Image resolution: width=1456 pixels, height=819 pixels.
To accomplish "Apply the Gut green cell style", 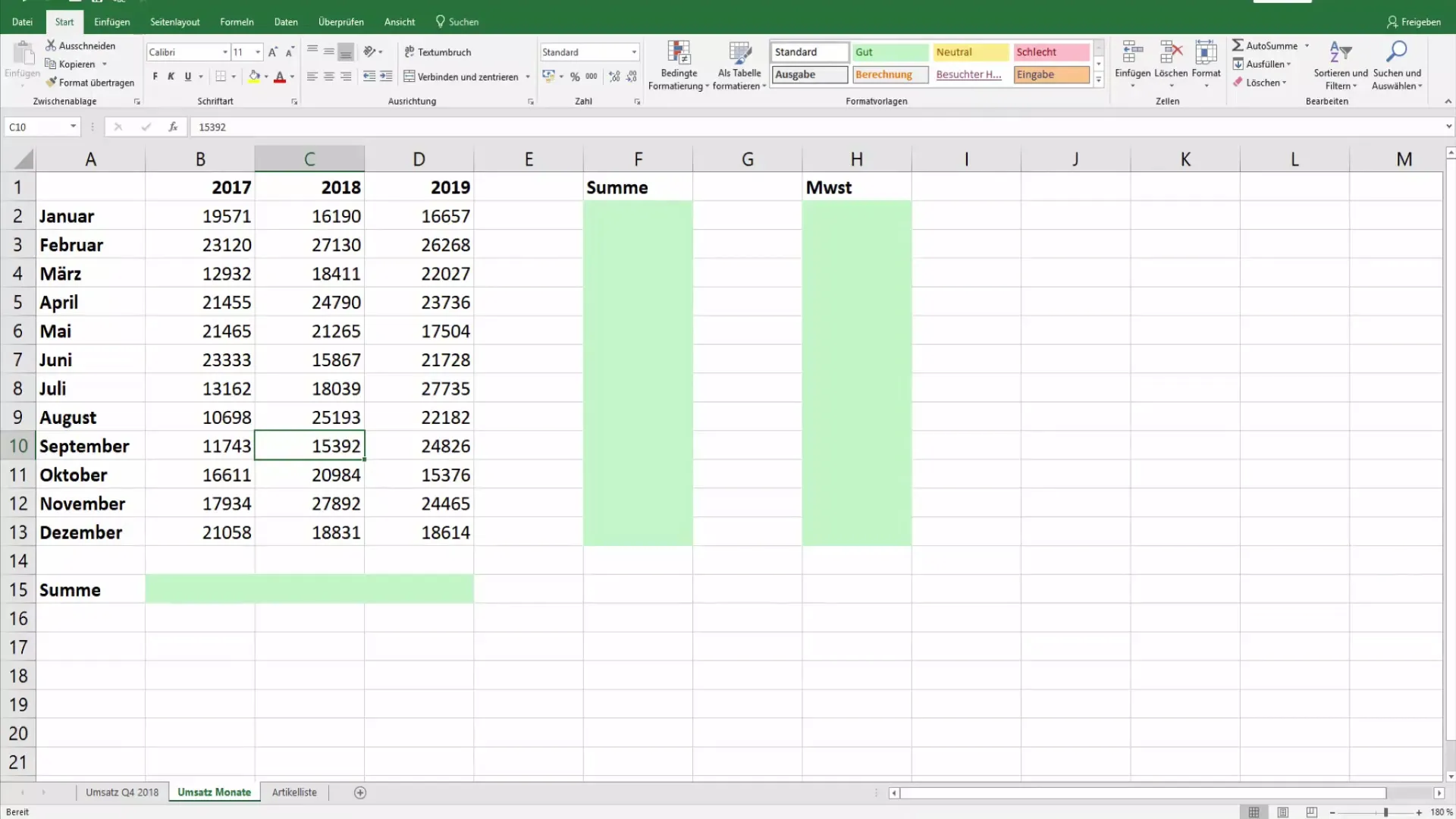I will coord(890,52).
